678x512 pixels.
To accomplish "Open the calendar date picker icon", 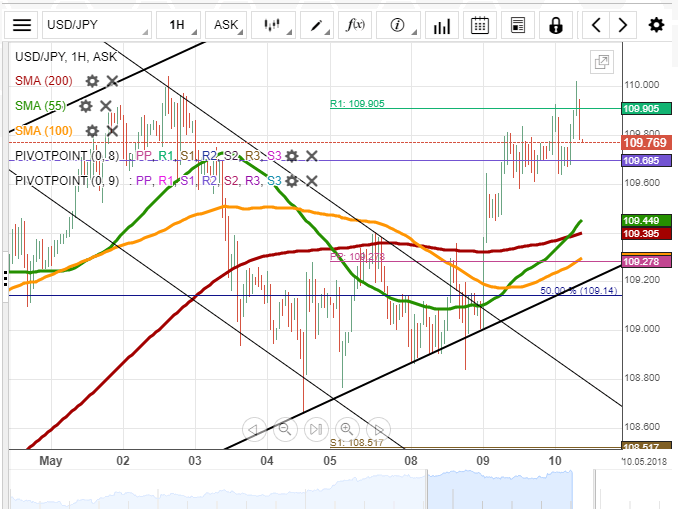I will pyautogui.click(x=480, y=24).
